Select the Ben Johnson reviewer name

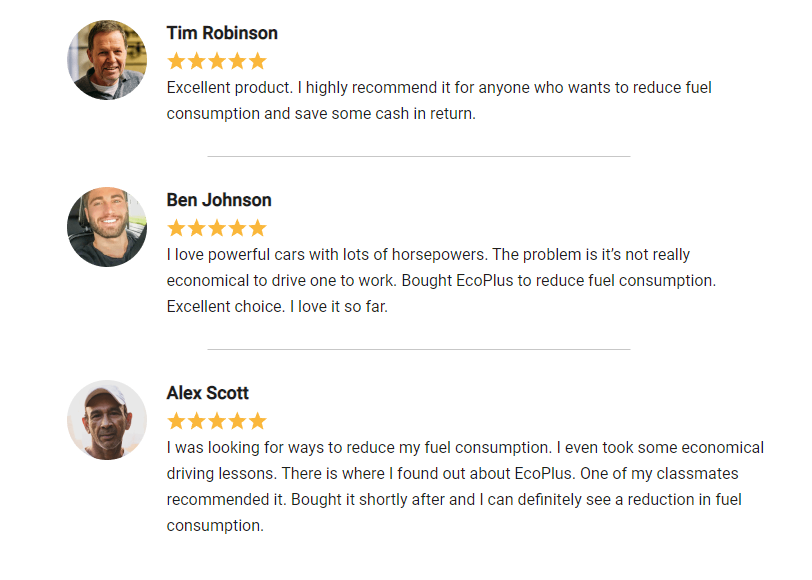219,200
